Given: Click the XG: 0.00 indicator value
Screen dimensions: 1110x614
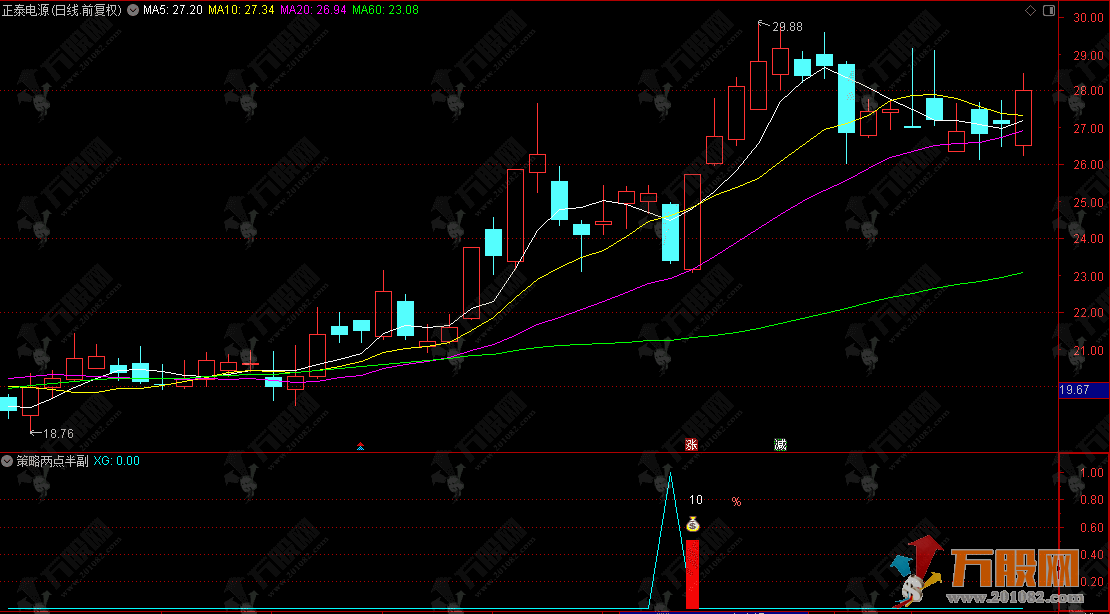Looking at the screenshot, I should click(117, 461).
